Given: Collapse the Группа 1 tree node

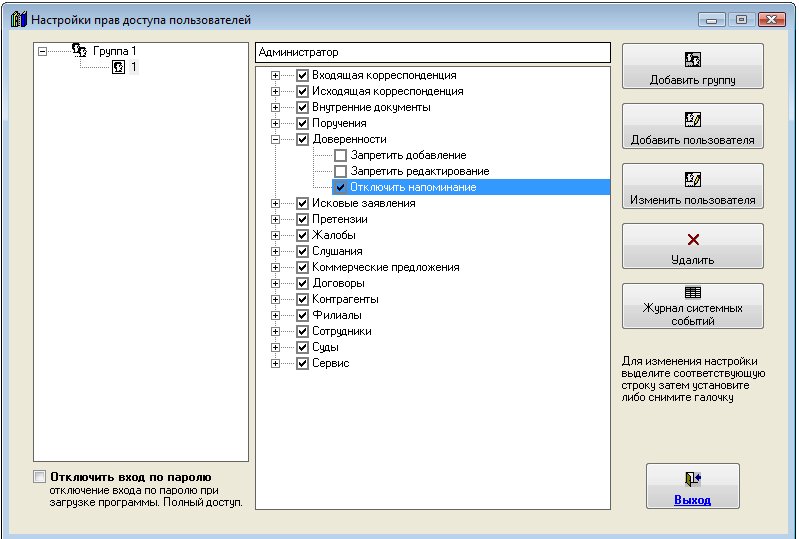Looking at the screenshot, I should 42,51.
